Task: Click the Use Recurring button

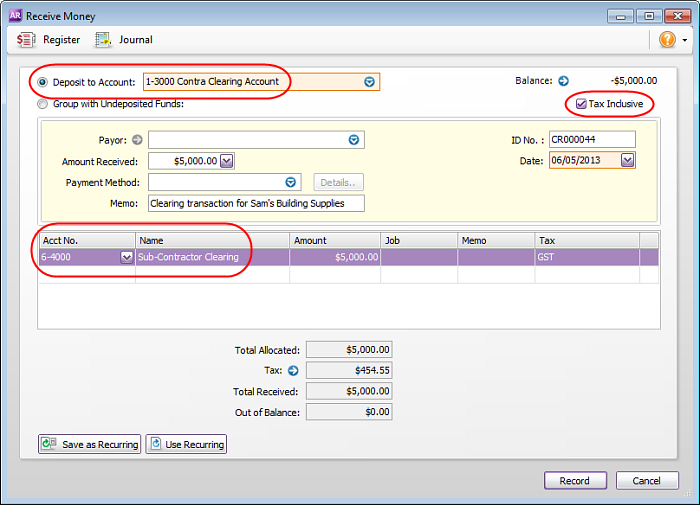Action: 186,444
